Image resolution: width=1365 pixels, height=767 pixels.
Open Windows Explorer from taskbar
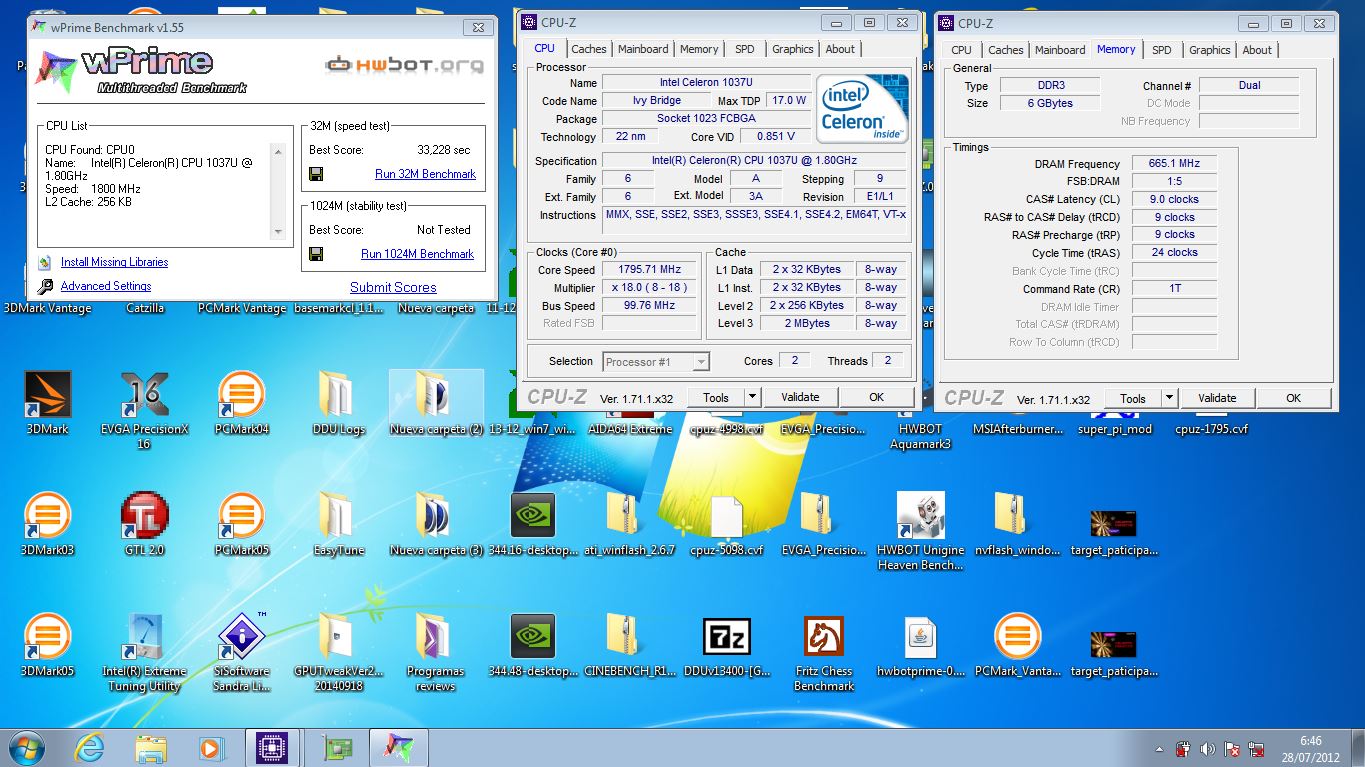pos(152,747)
